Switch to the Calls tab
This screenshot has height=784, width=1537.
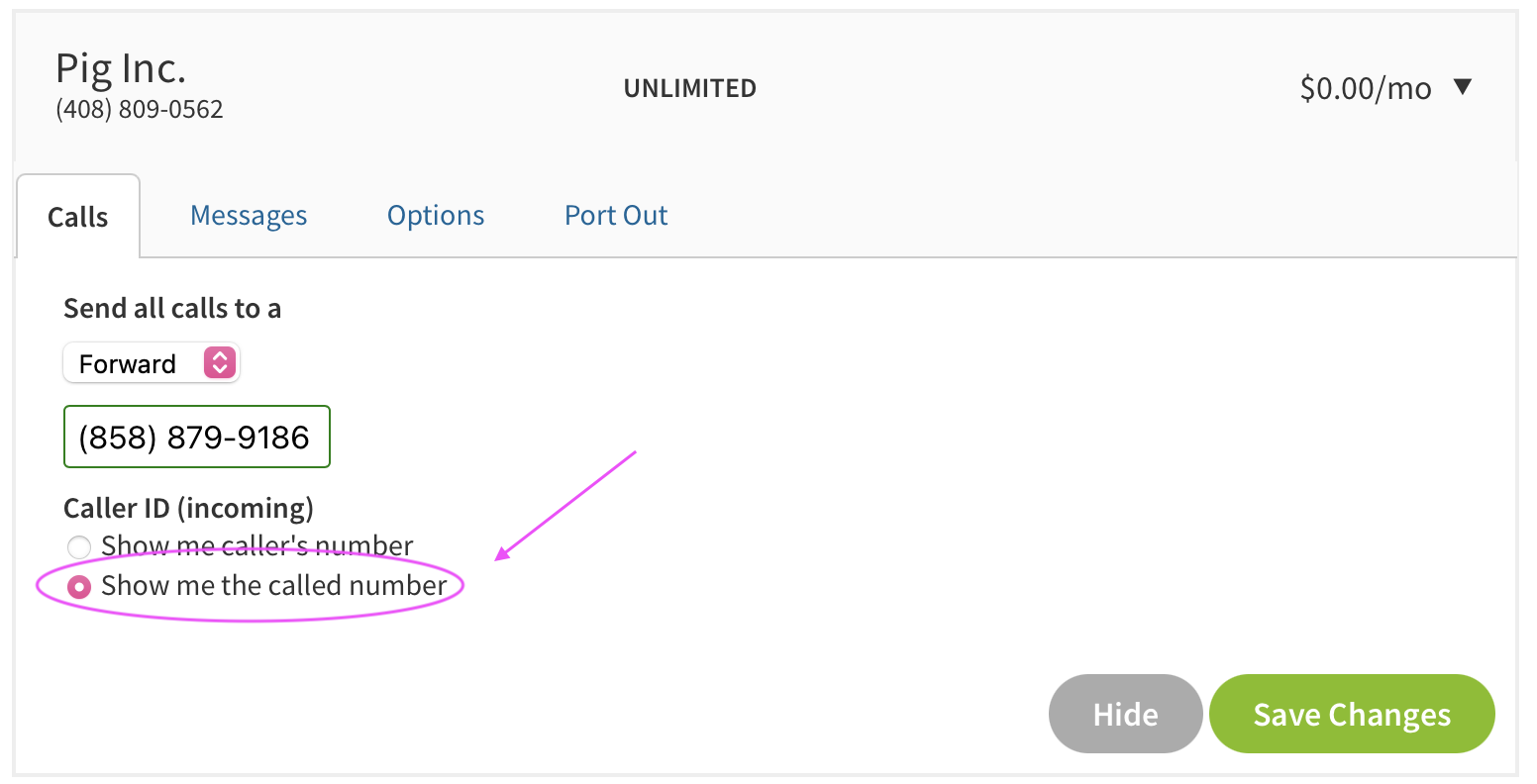coord(77,217)
